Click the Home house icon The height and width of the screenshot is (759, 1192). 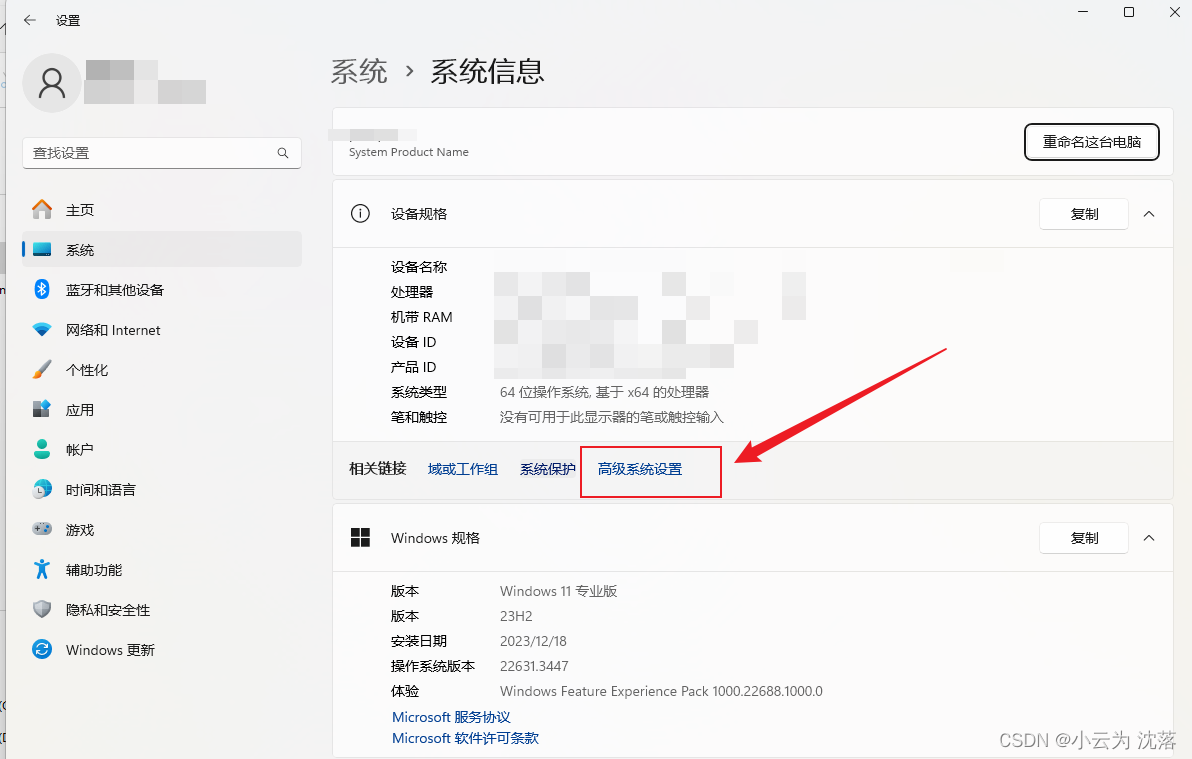point(42,209)
